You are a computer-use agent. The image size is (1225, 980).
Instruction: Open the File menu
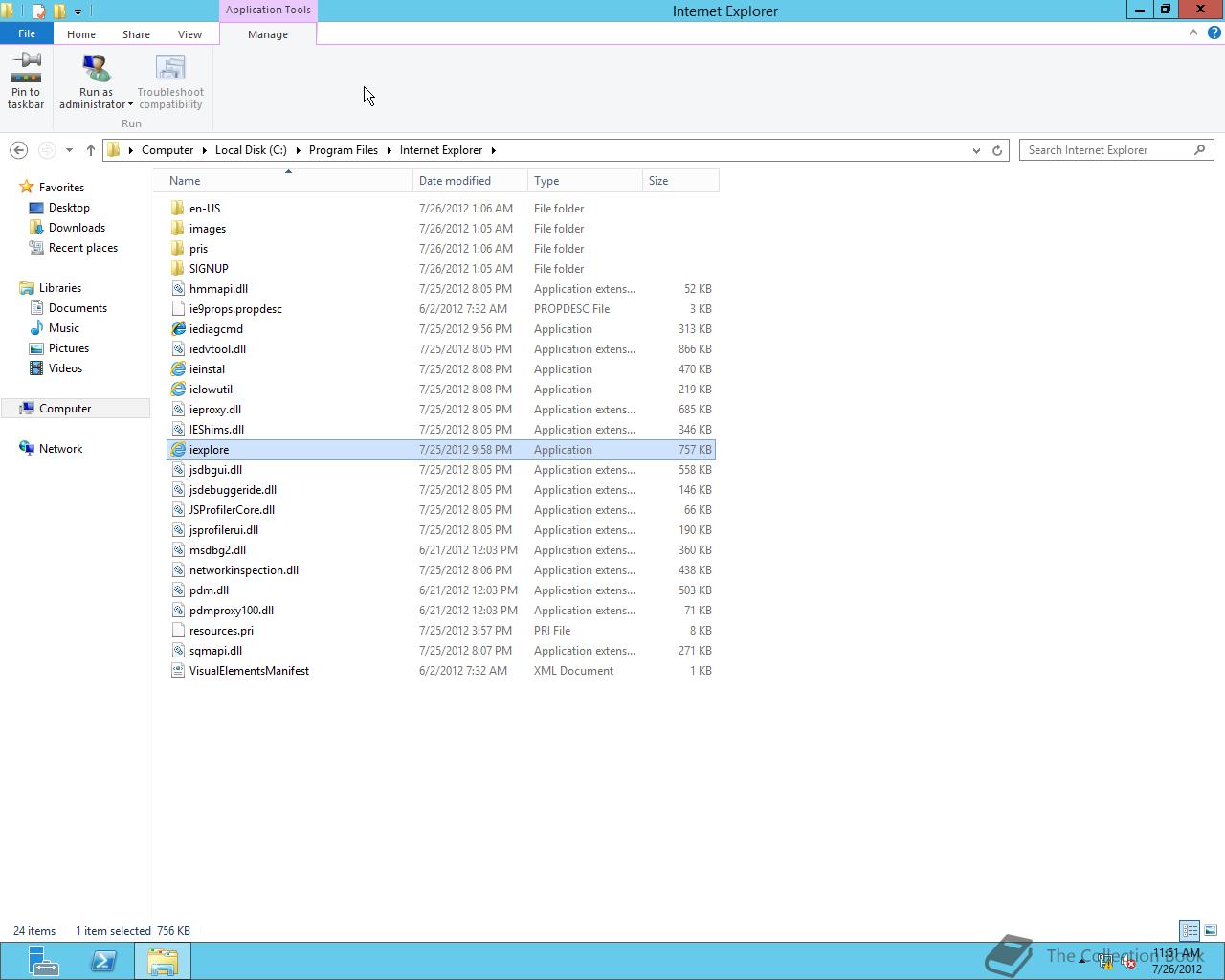click(27, 33)
